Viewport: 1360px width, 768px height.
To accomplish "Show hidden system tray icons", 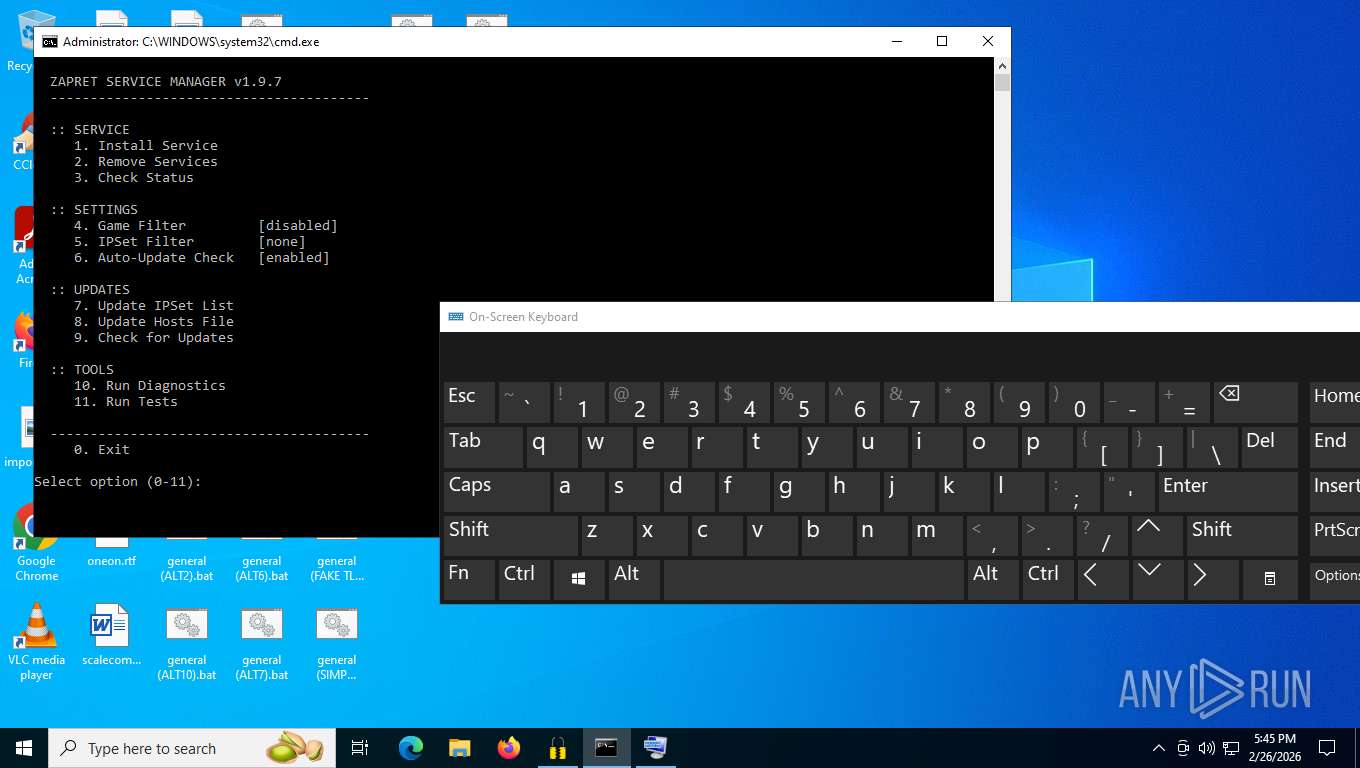I will click(1159, 748).
